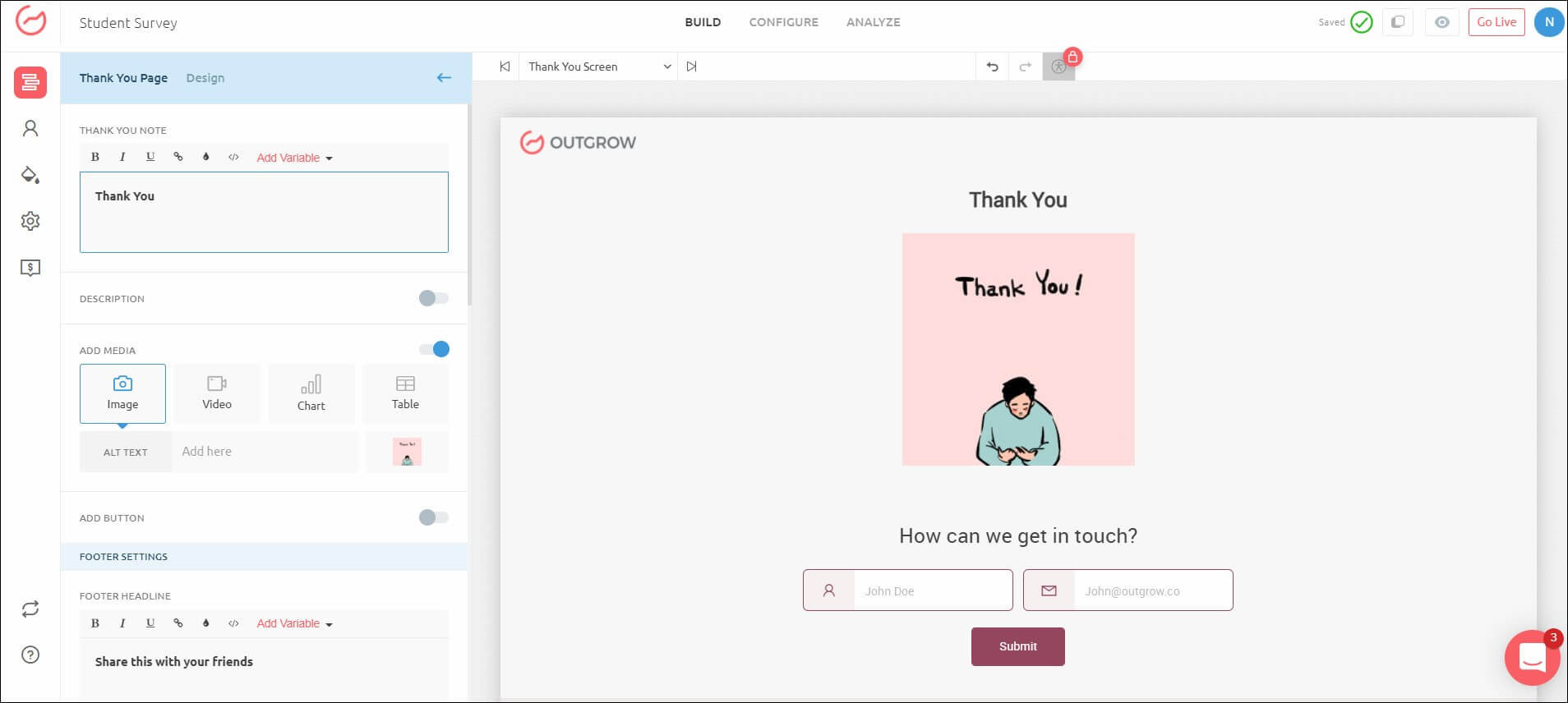This screenshot has width=1568, height=703.
Task: Switch to the Configure tab
Action: click(783, 22)
